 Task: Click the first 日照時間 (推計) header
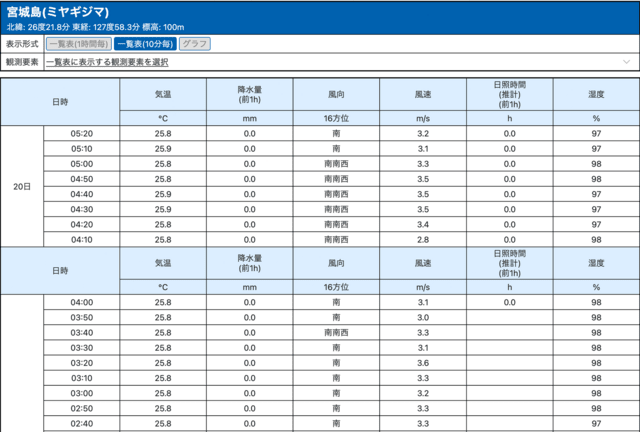pos(509,94)
